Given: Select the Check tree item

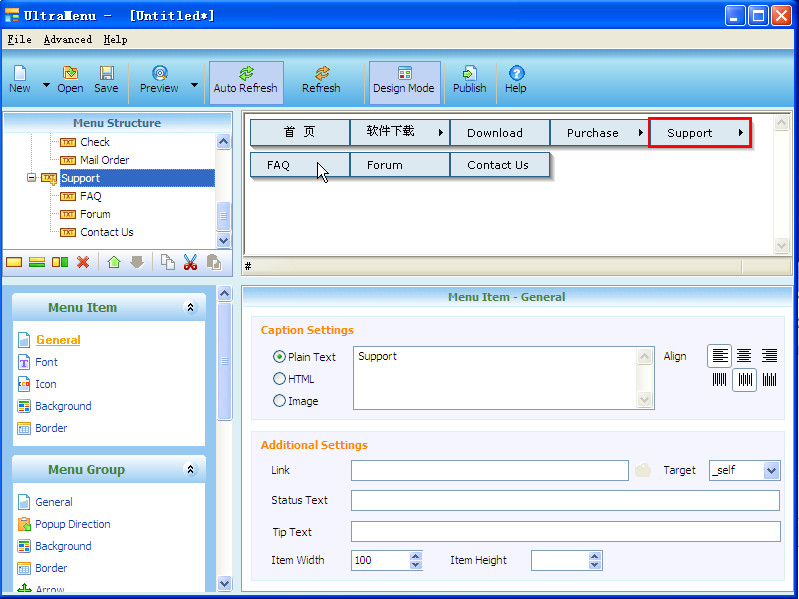Looking at the screenshot, I should 95,142.
